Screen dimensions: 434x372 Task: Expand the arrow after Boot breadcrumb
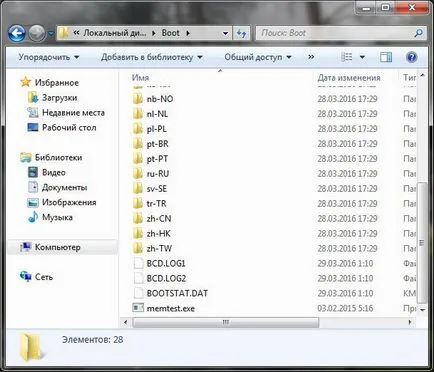[188, 33]
